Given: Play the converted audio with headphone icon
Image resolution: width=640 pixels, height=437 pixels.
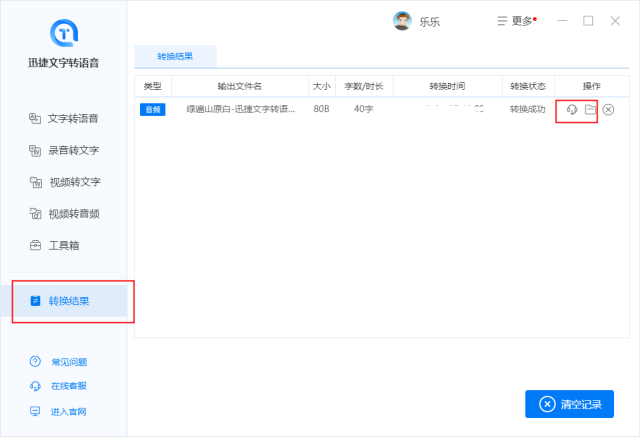Looking at the screenshot, I should (x=571, y=109).
